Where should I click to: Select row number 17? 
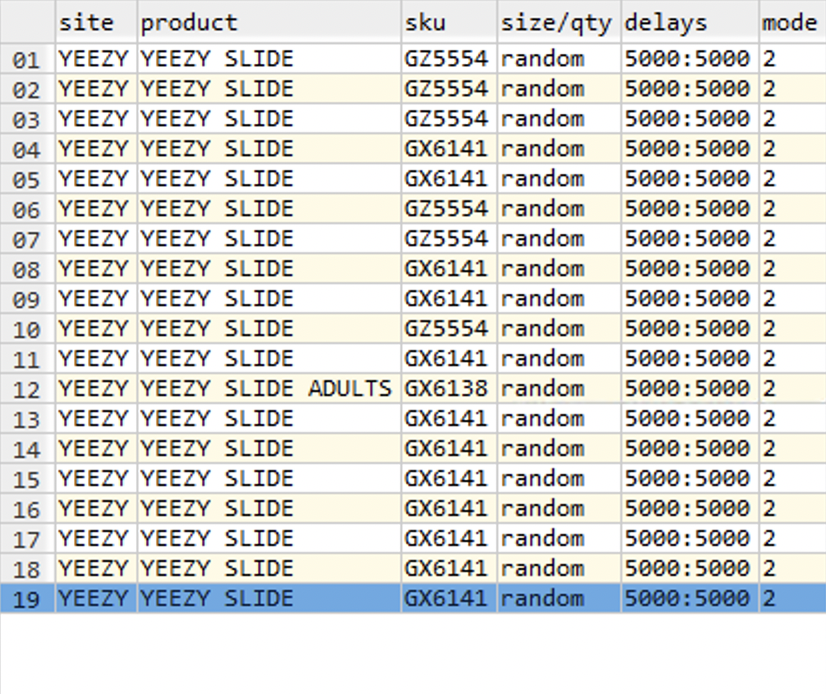(x=26, y=540)
